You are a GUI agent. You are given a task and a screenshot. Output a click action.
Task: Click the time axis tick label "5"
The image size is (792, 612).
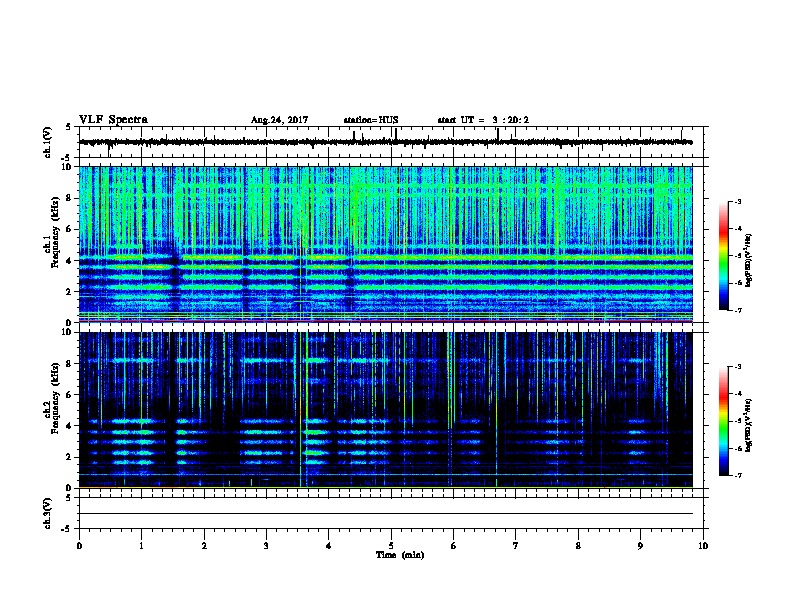coord(391,545)
